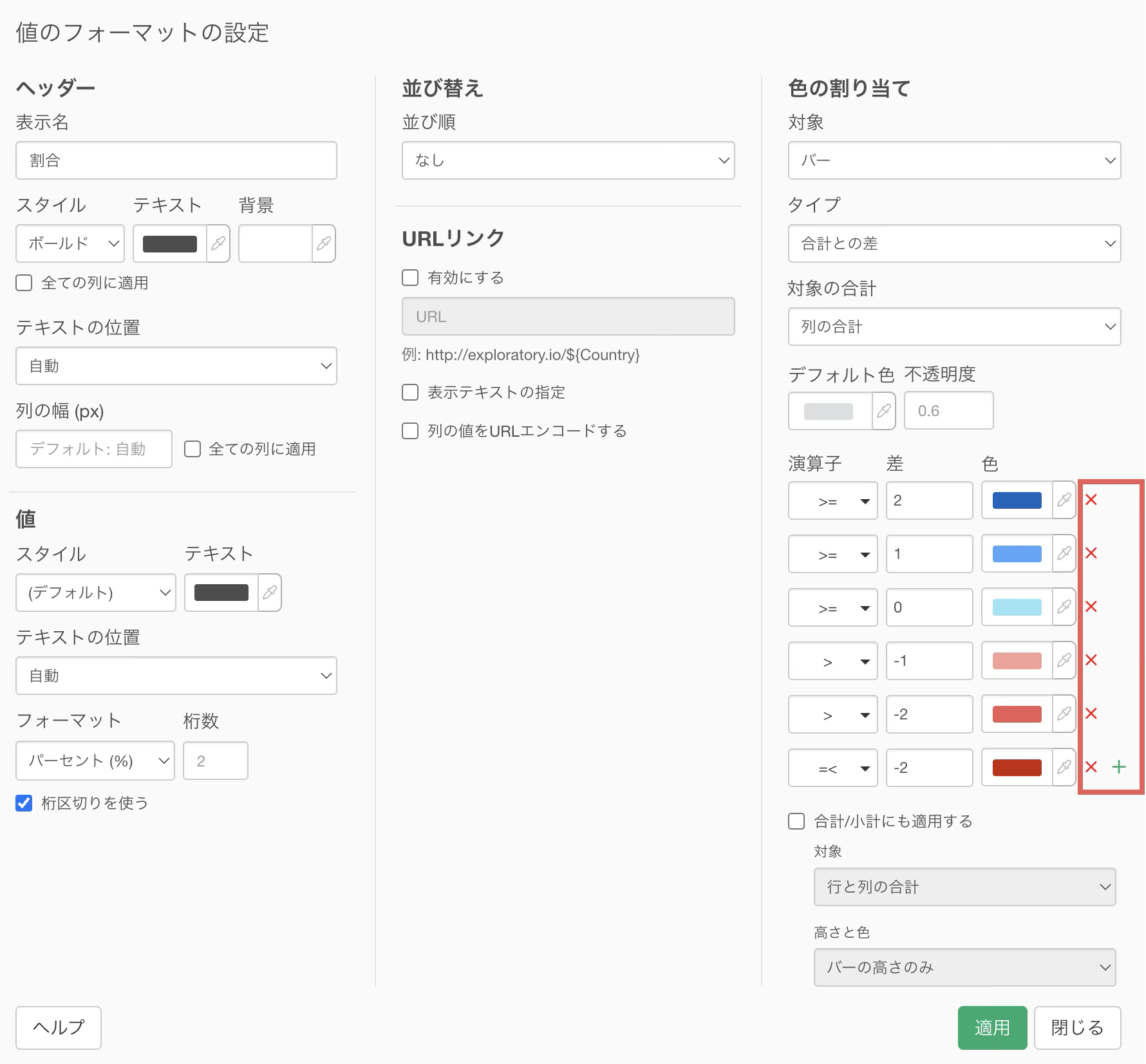Open バーの高さのみ dropdown
The width and height of the screenshot is (1146, 1064).
pyautogui.click(x=965, y=967)
